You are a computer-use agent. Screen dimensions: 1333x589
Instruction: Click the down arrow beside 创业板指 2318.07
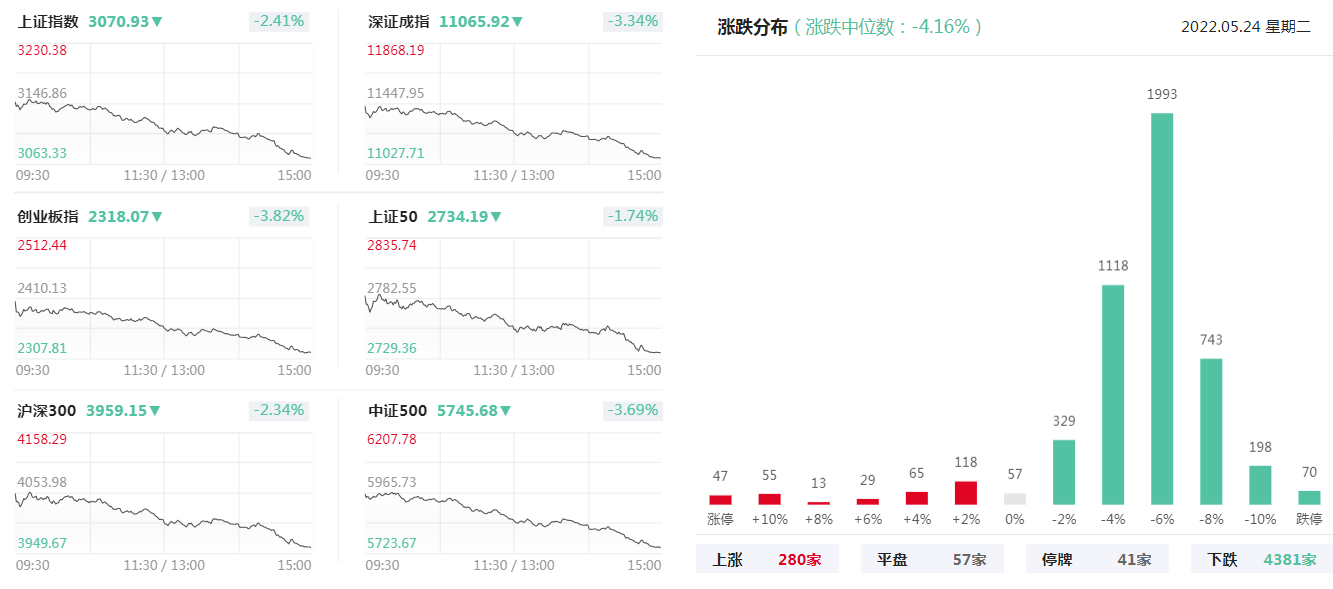point(157,216)
